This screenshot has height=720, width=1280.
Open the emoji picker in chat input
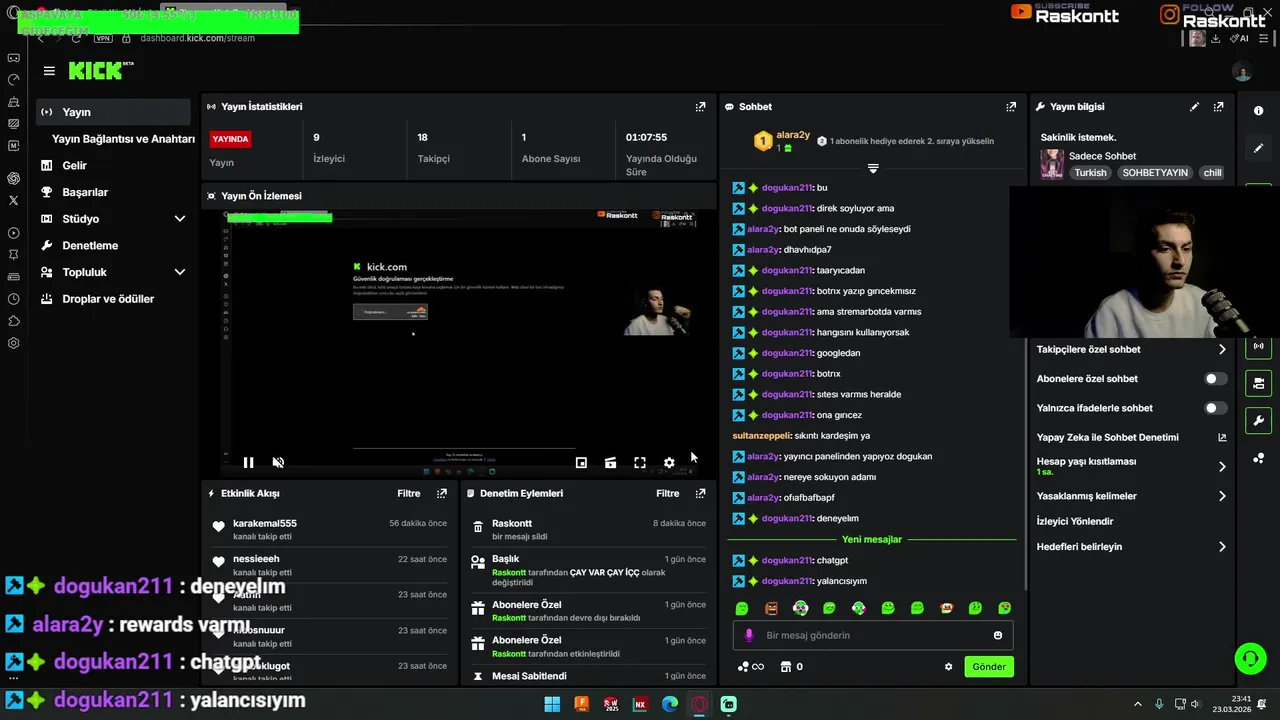click(998, 635)
